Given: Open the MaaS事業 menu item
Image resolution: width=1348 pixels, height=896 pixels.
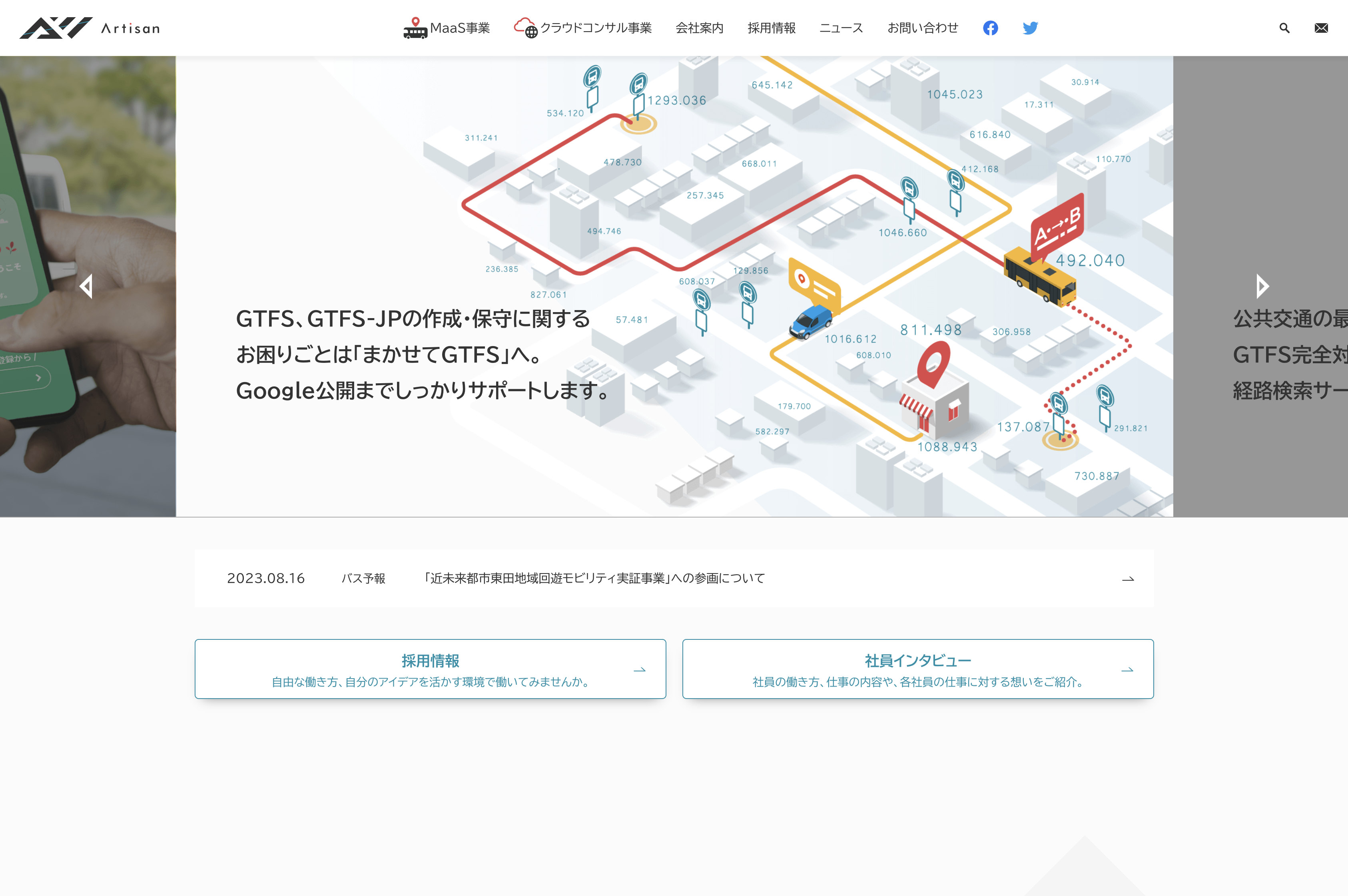Looking at the screenshot, I should coord(446,28).
